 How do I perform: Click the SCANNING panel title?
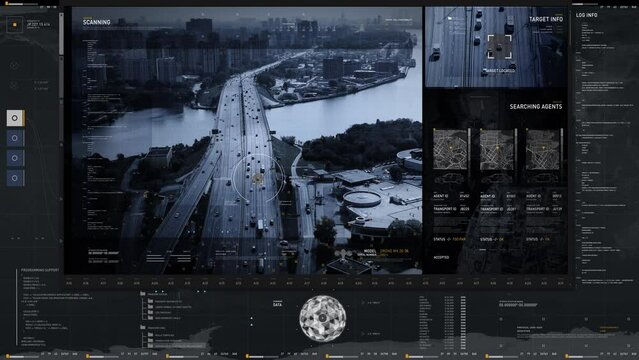[97, 22]
